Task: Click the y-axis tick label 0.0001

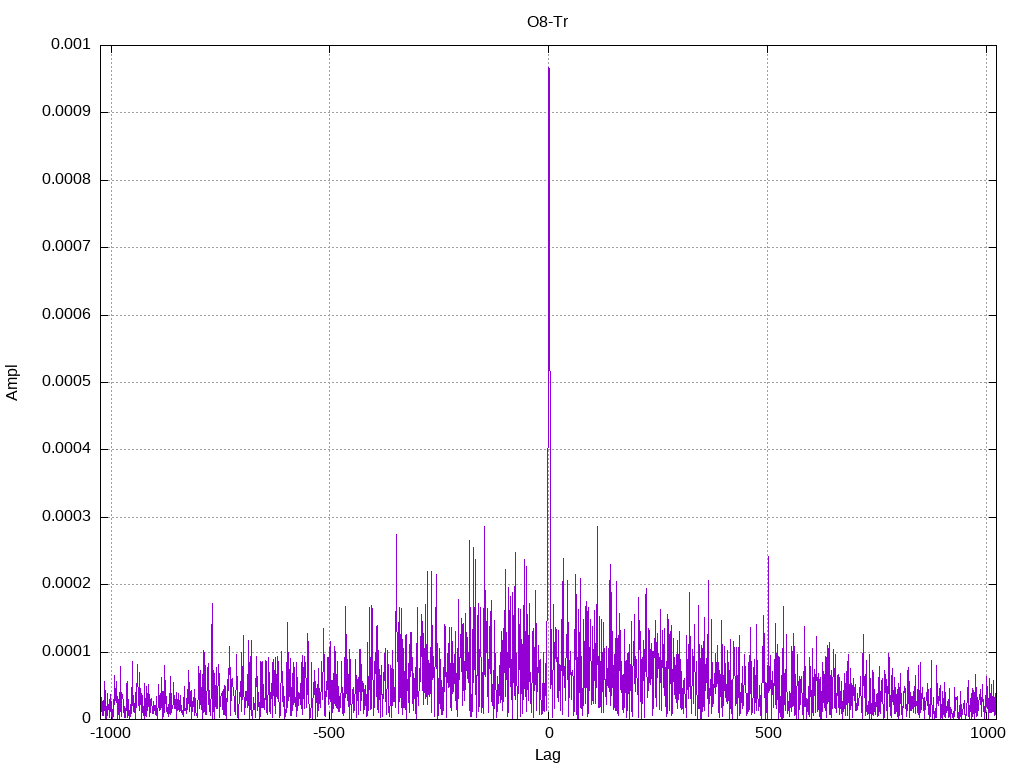Action: tap(66, 652)
